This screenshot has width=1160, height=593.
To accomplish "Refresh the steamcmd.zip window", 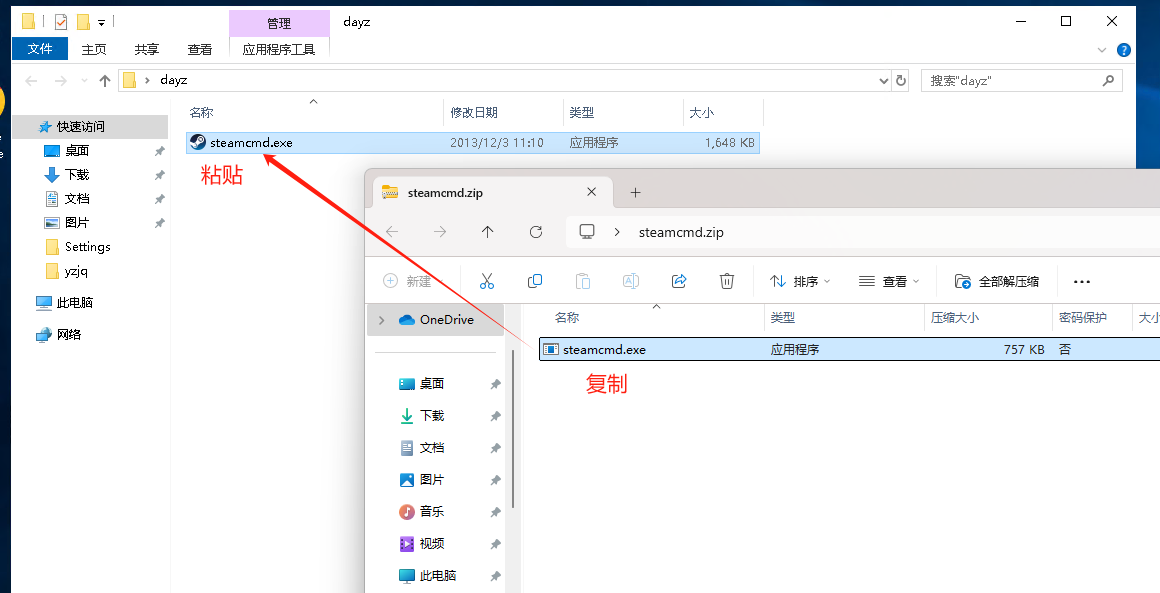I will pyautogui.click(x=536, y=232).
